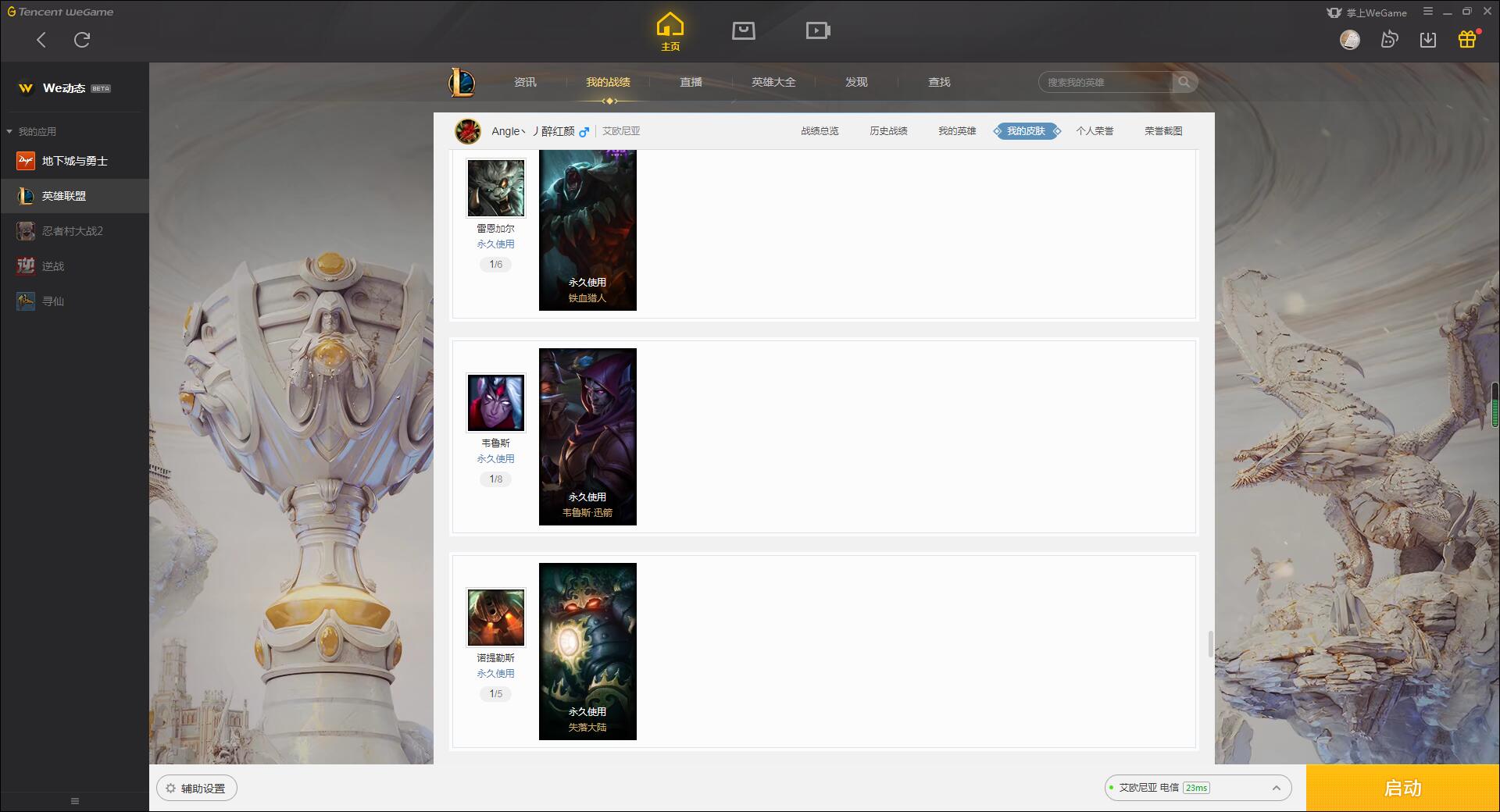
Task: Click the summoner profile avatar icon
Action: 468,131
